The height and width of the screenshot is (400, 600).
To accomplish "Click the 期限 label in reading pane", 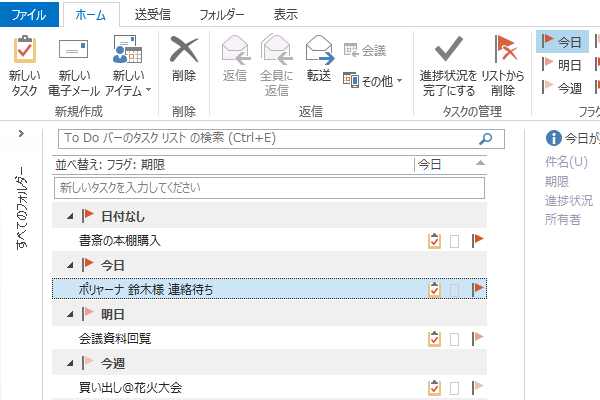I will pyautogui.click(x=557, y=181).
